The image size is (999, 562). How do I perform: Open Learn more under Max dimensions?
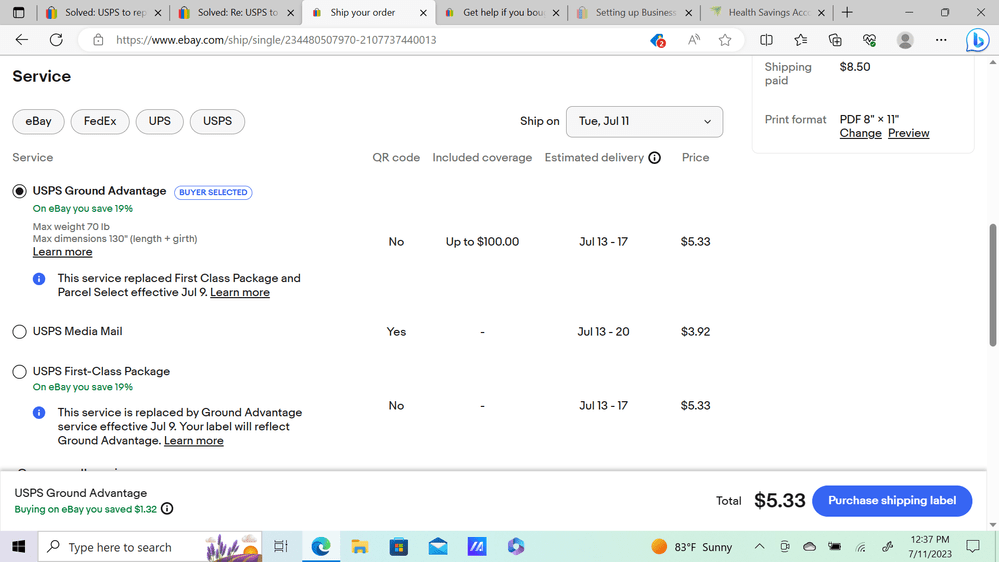coord(62,252)
